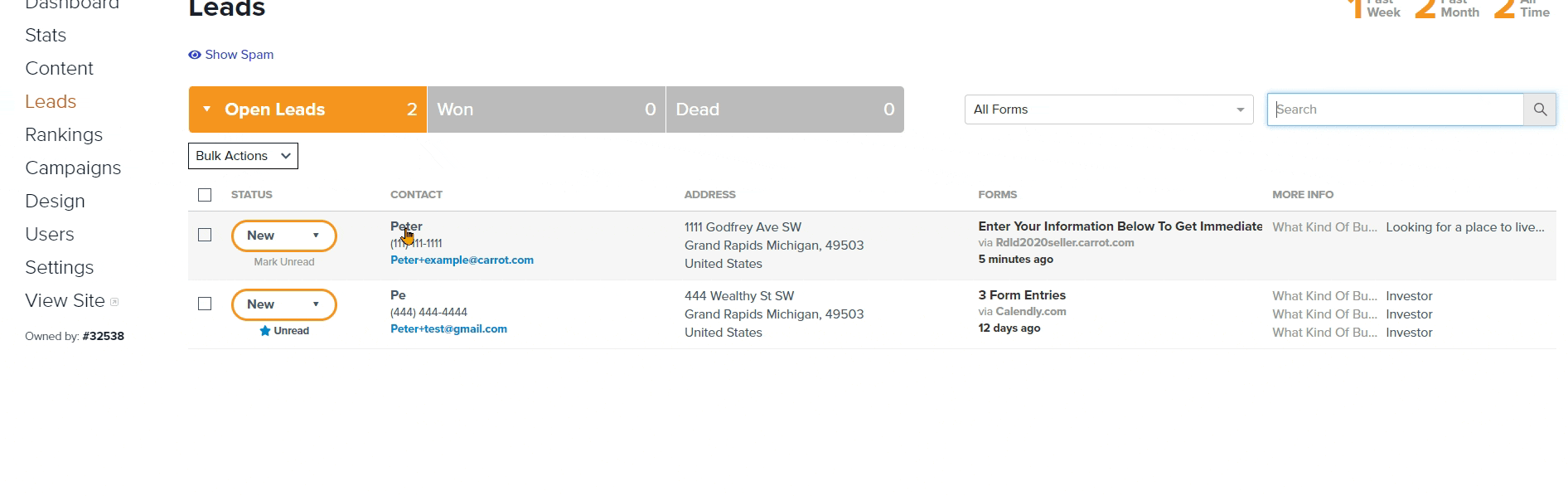Image resolution: width=1568 pixels, height=496 pixels.
Task: Click the Open Leads arrow icon
Action: coord(206,109)
